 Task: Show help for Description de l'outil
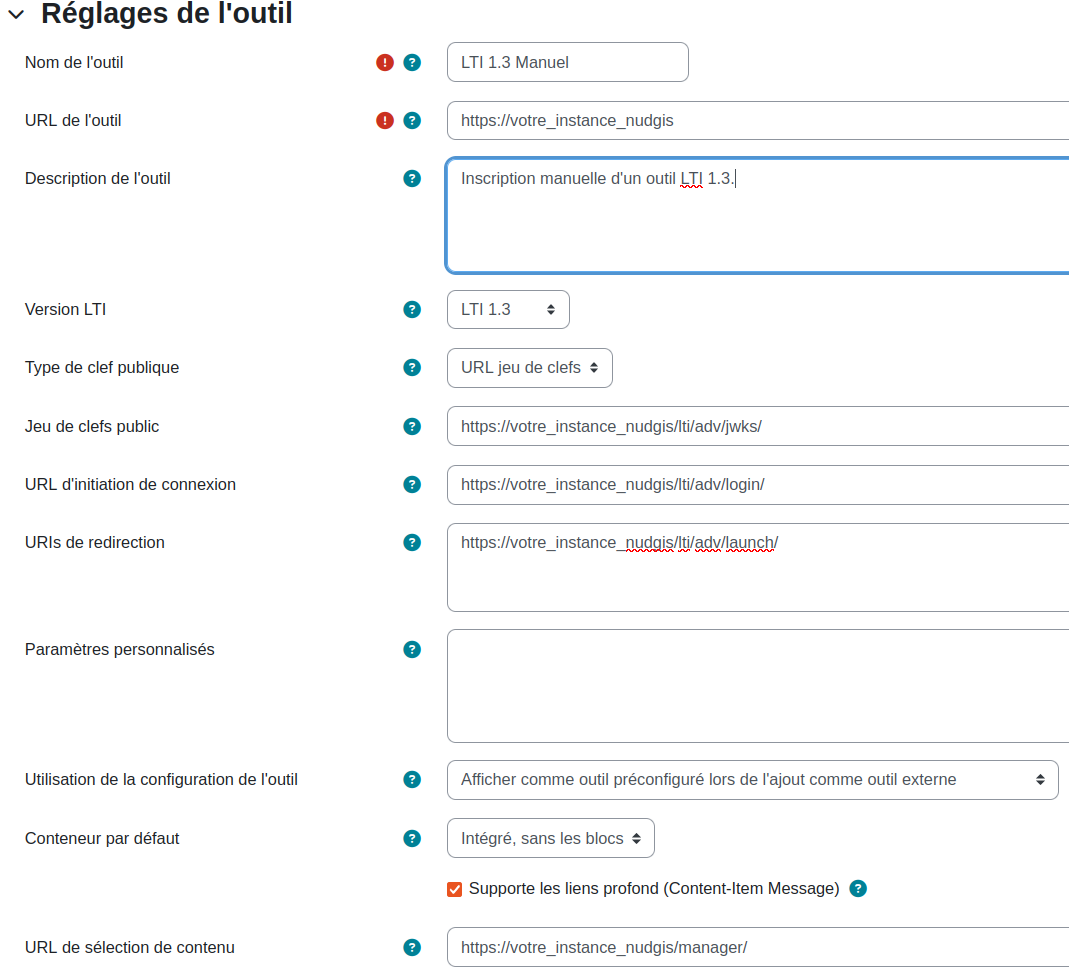412,179
